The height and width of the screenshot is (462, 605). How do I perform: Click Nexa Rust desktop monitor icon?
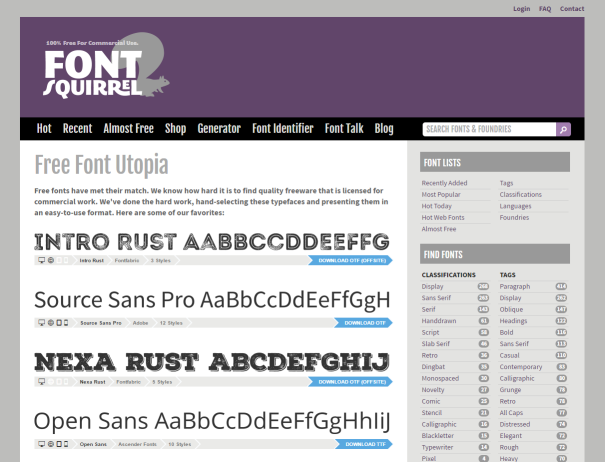[x=41, y=382]
